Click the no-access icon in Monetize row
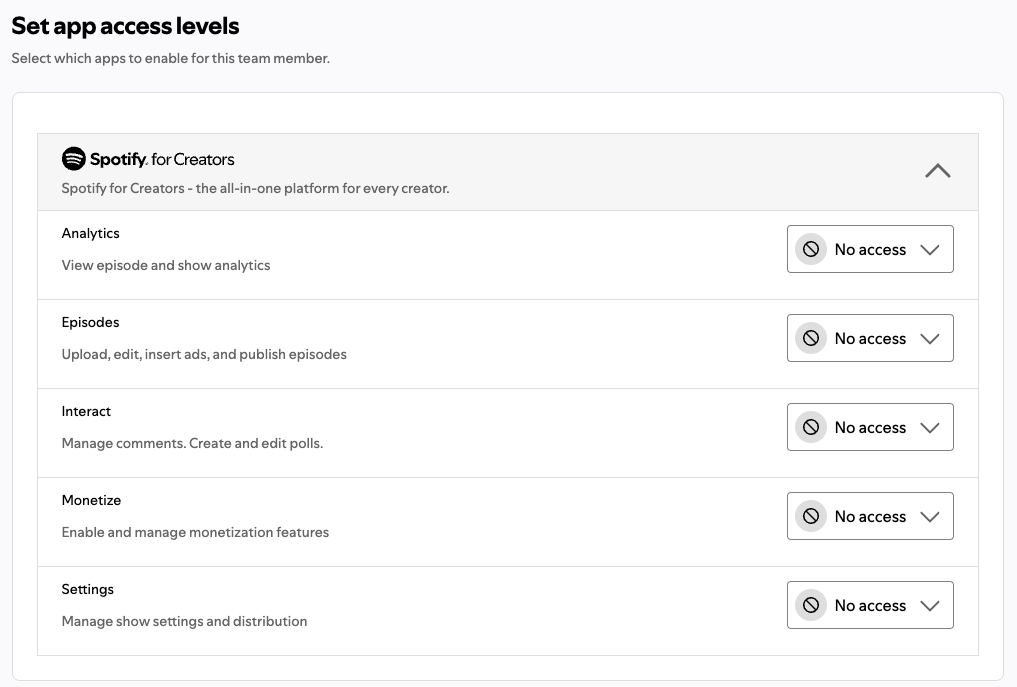The image size is (1017, 687). pos(811,516)
